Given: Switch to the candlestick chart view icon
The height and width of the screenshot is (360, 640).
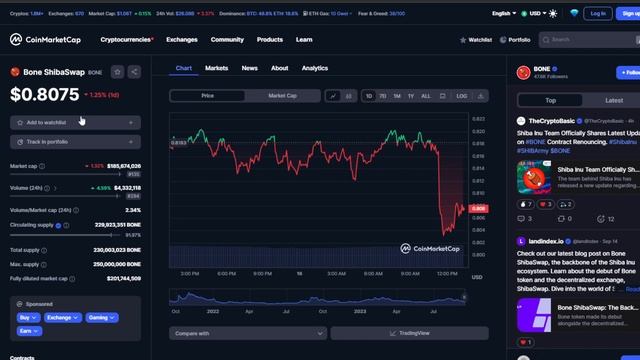Looking at the screenshot, I should [349, 96].
